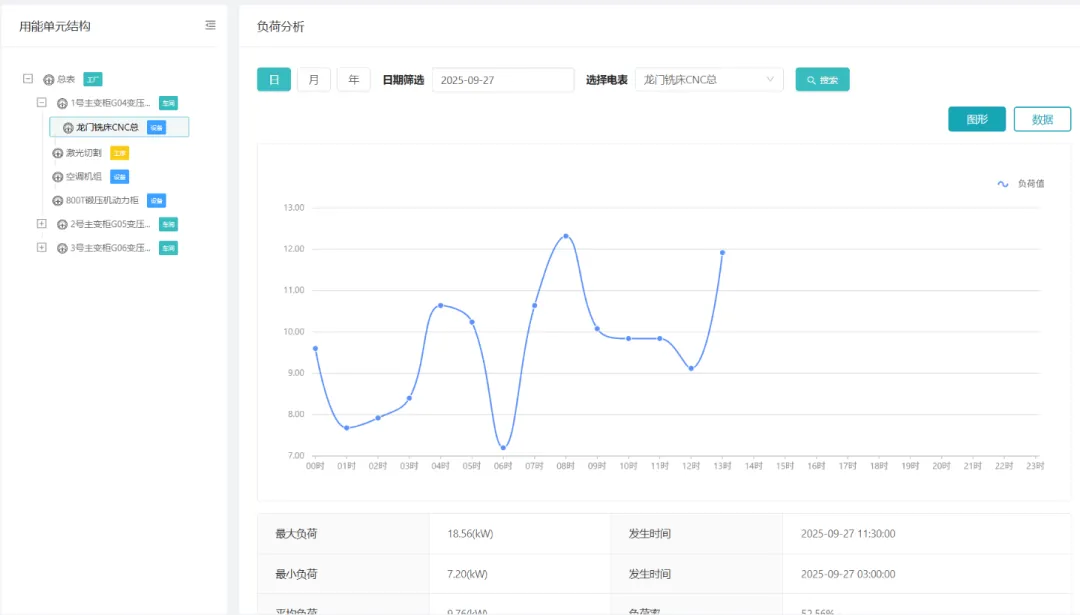This screenshot has width=1080, height=615.
Task: Click the meter icon beside 激光切割
Action: [x=58, y=153]
